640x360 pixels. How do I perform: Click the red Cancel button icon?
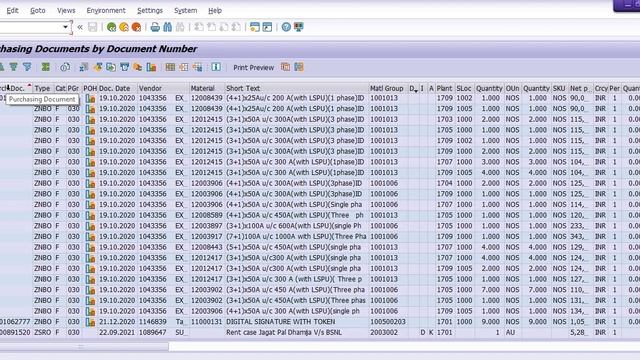[x=136, y=27]
